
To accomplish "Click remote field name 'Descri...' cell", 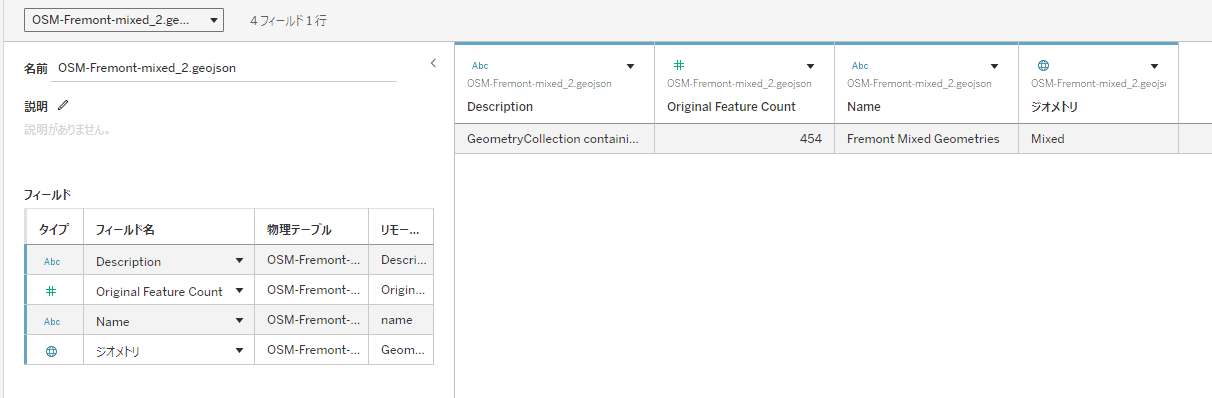I will pos(401,261).
